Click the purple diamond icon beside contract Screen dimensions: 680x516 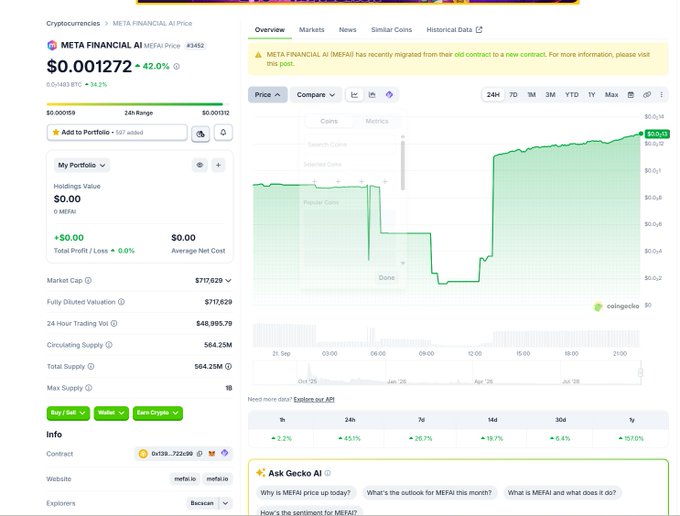coord(224,453)
